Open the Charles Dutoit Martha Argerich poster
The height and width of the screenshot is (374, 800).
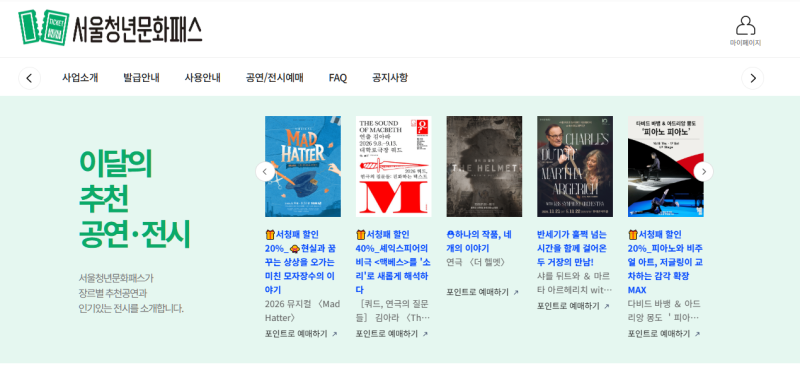pyautogui.click(x=575, y=166)
